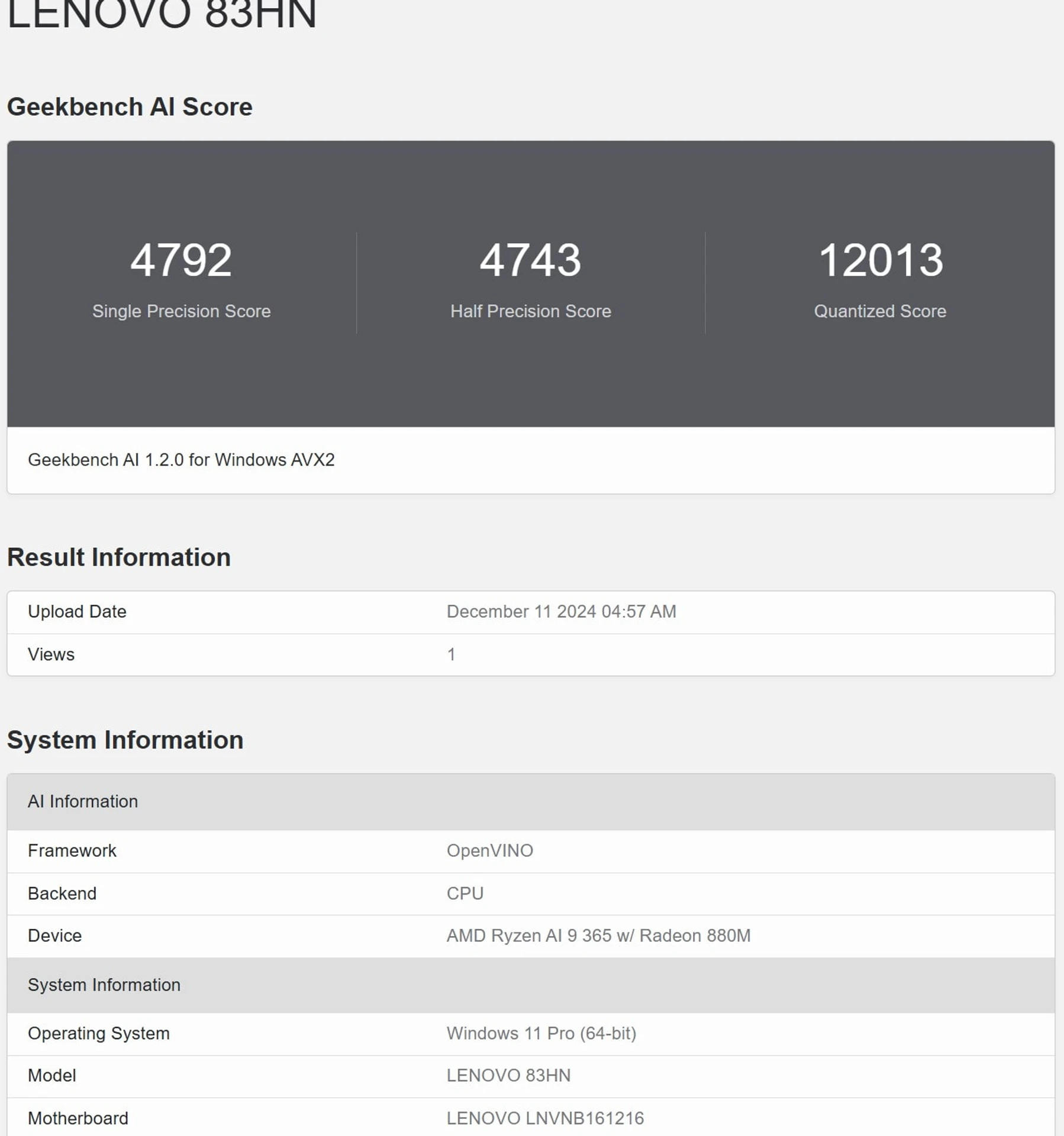
Task: Click the Operating System label
Action: click(99, 1033)
